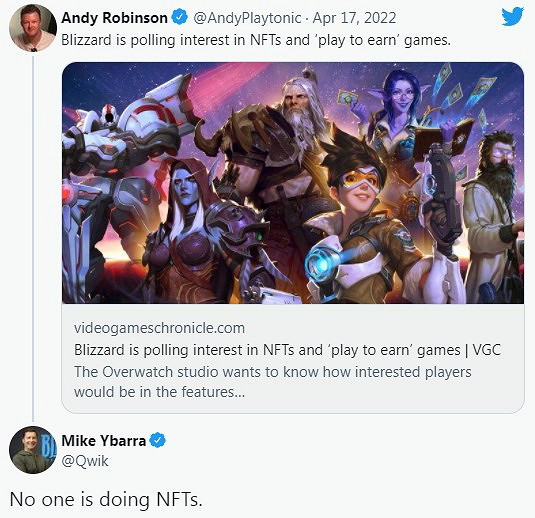Open the Blizzard characters article image
The height and width of the screenshot is (518, 535).
pos(293,183)
